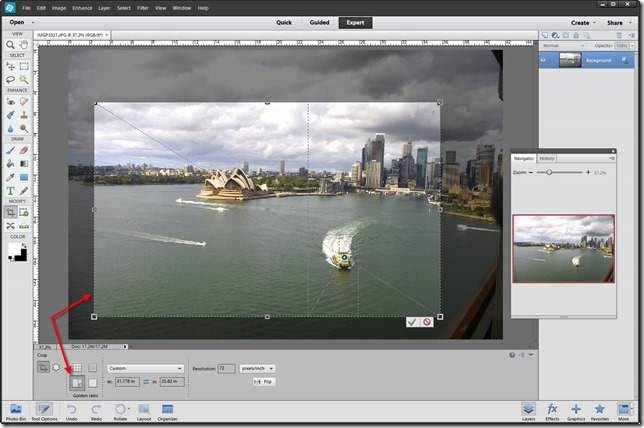
Task: Choose None overlay next to Golden ratio
Action: (92, 383)
